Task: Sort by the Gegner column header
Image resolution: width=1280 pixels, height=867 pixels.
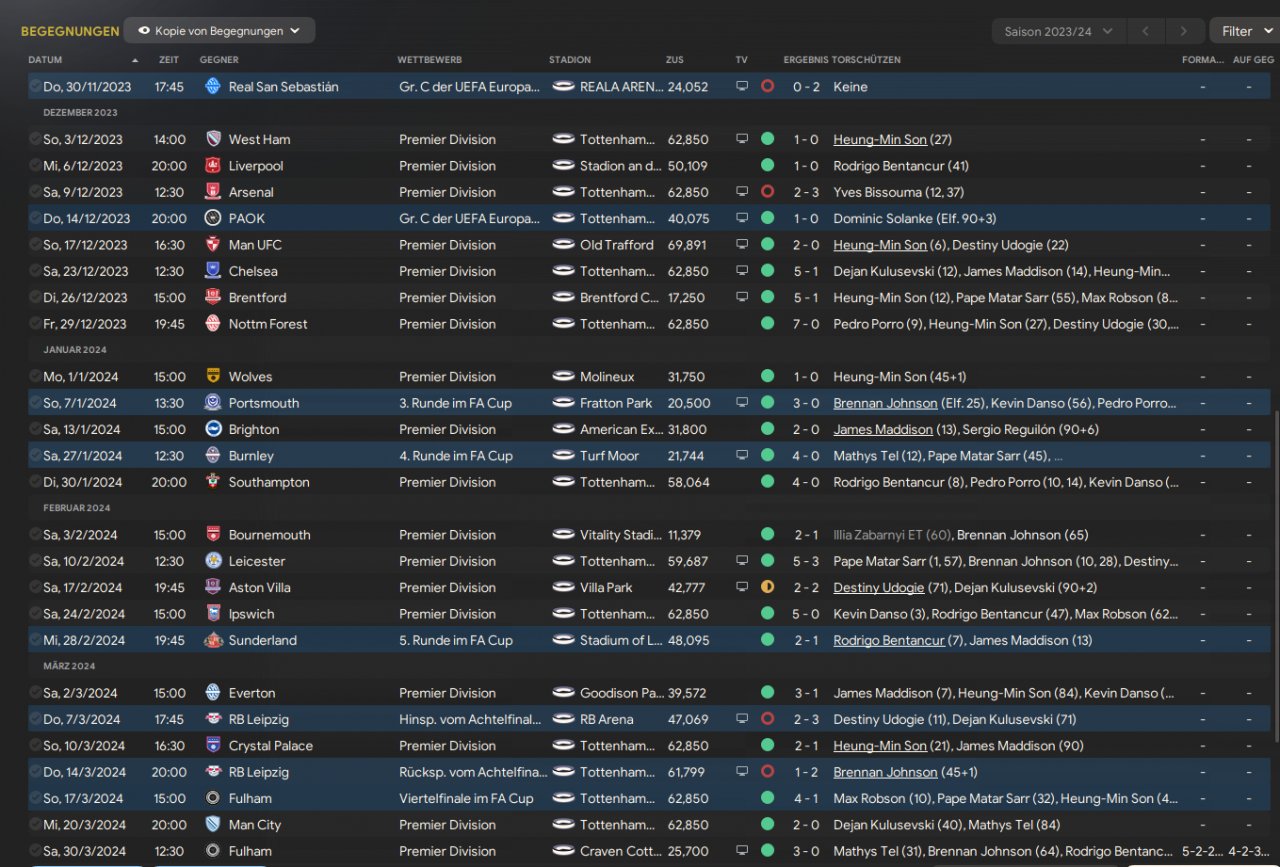Action: pyautogui.click(x=219, y=60)
